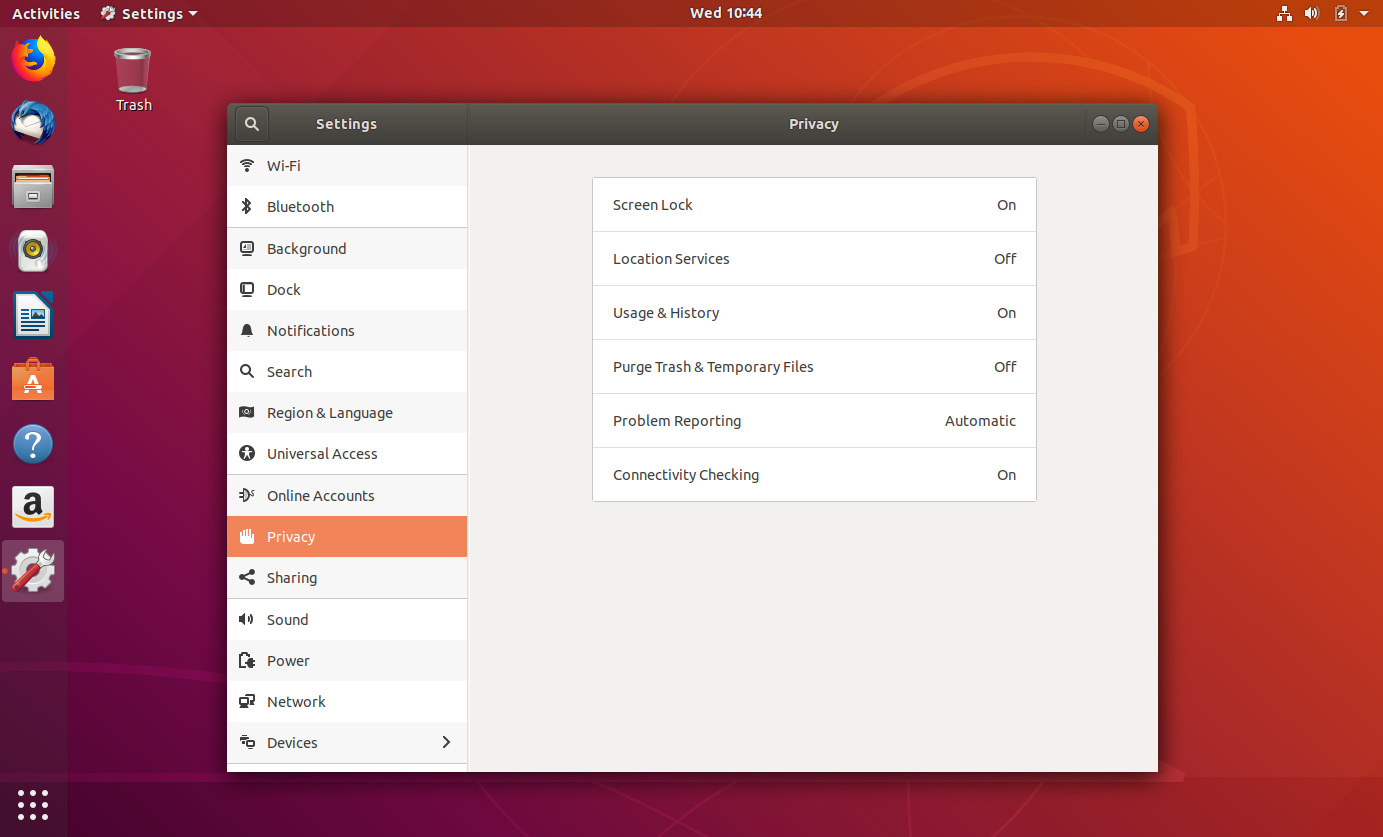Open the Settings search magnifier

point(251,123)
